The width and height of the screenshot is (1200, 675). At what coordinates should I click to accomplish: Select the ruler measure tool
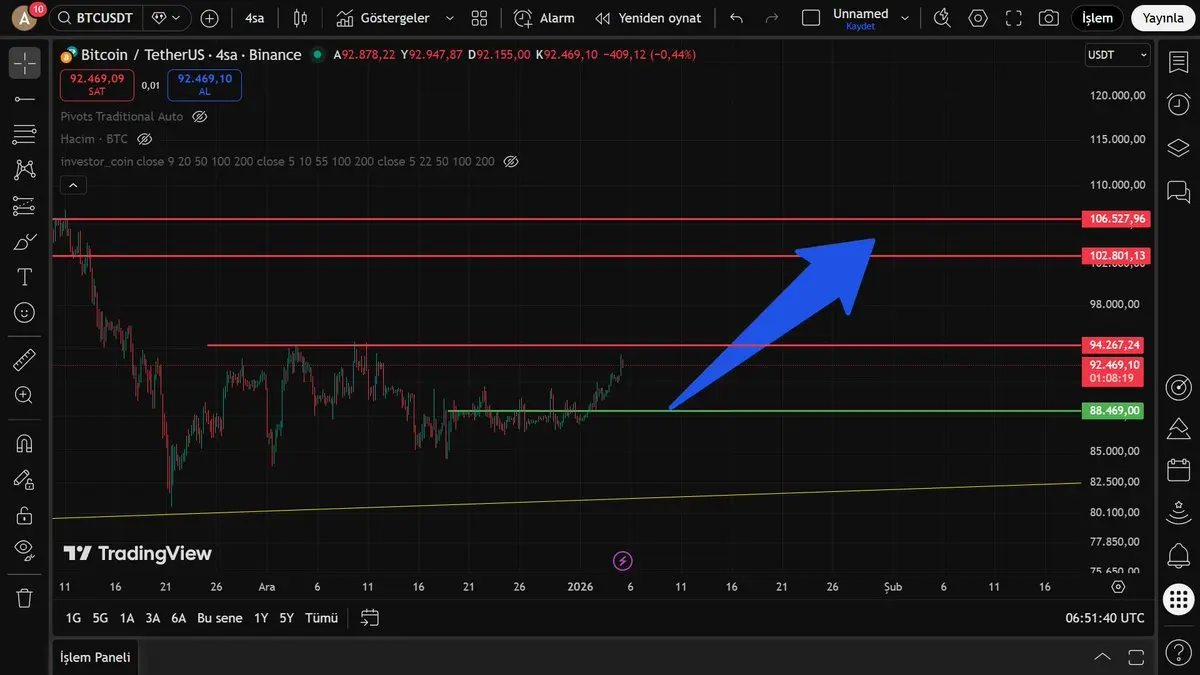[25, 359]
